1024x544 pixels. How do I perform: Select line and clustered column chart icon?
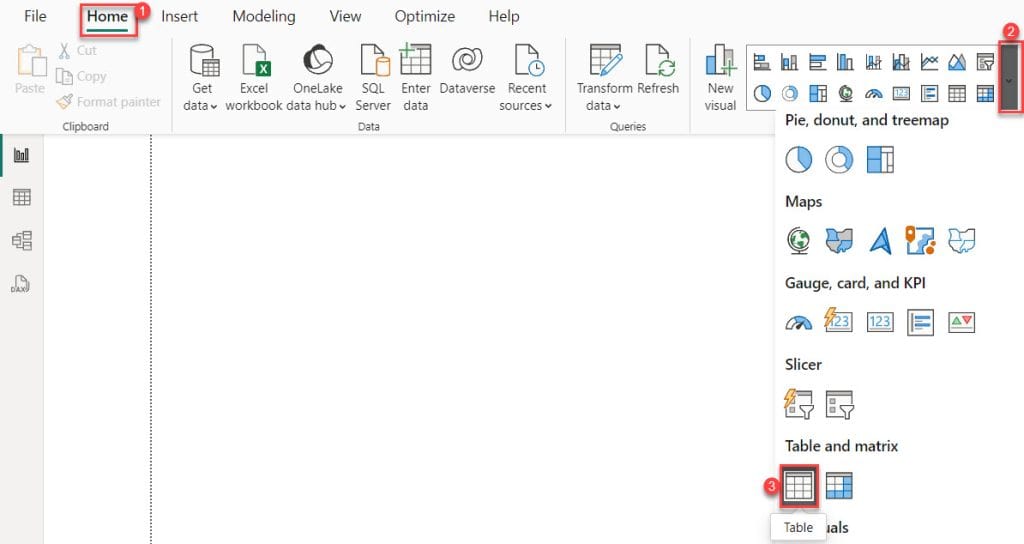[x=901, y=62]
